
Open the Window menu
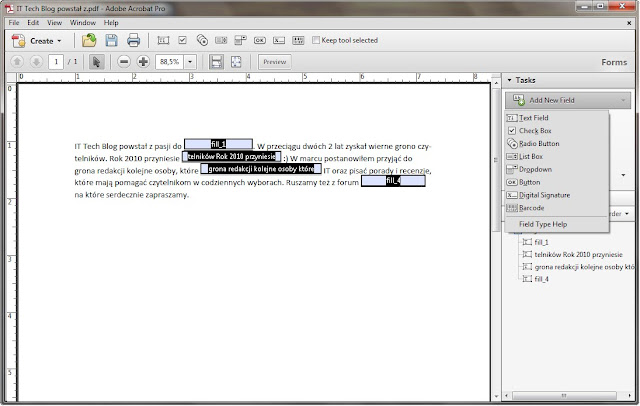click(x=83, y=23)
